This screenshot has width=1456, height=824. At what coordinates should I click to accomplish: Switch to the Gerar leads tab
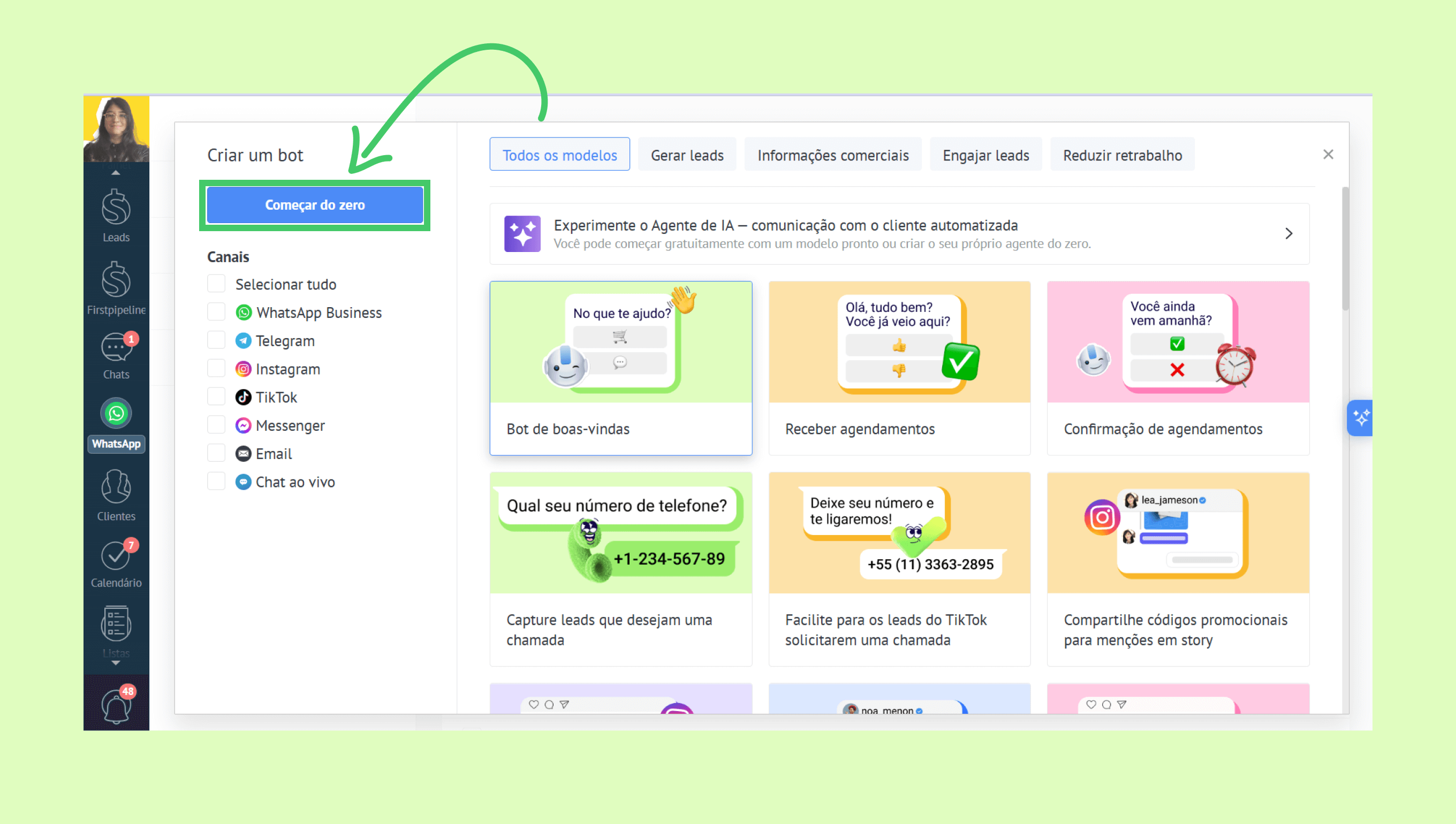[687, 155]
